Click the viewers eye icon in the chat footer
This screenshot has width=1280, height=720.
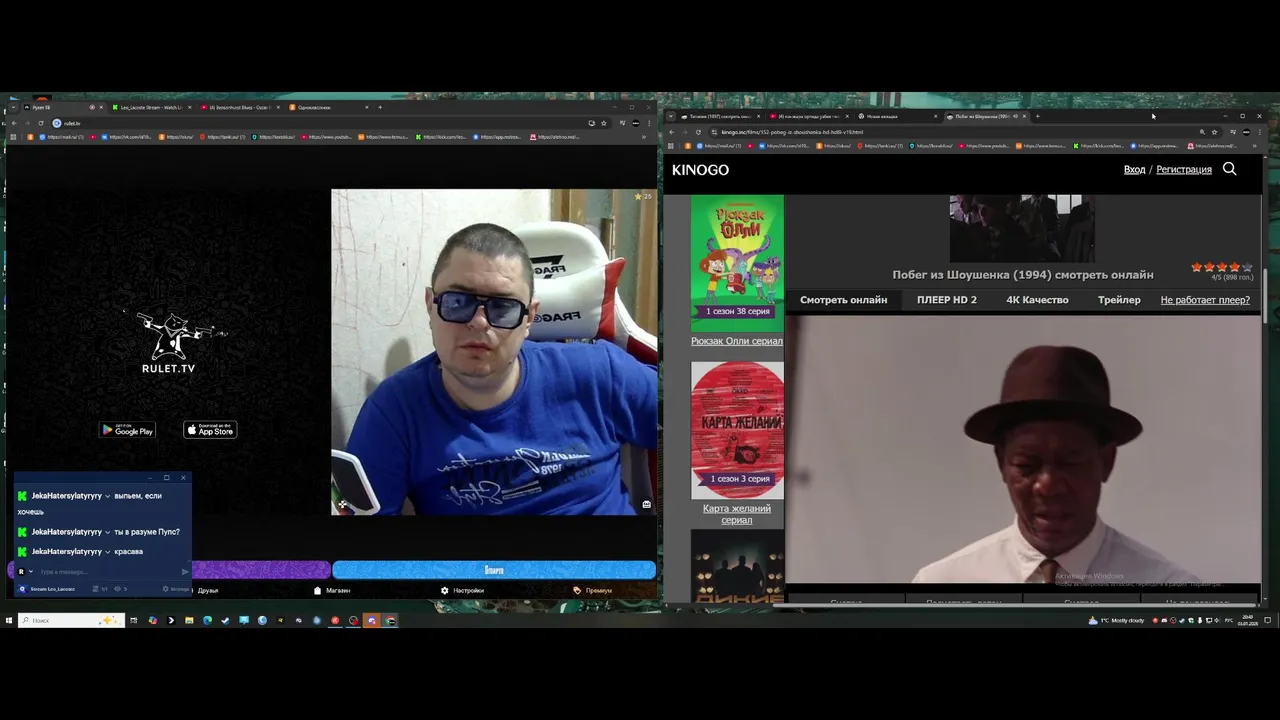pos(117,589)
